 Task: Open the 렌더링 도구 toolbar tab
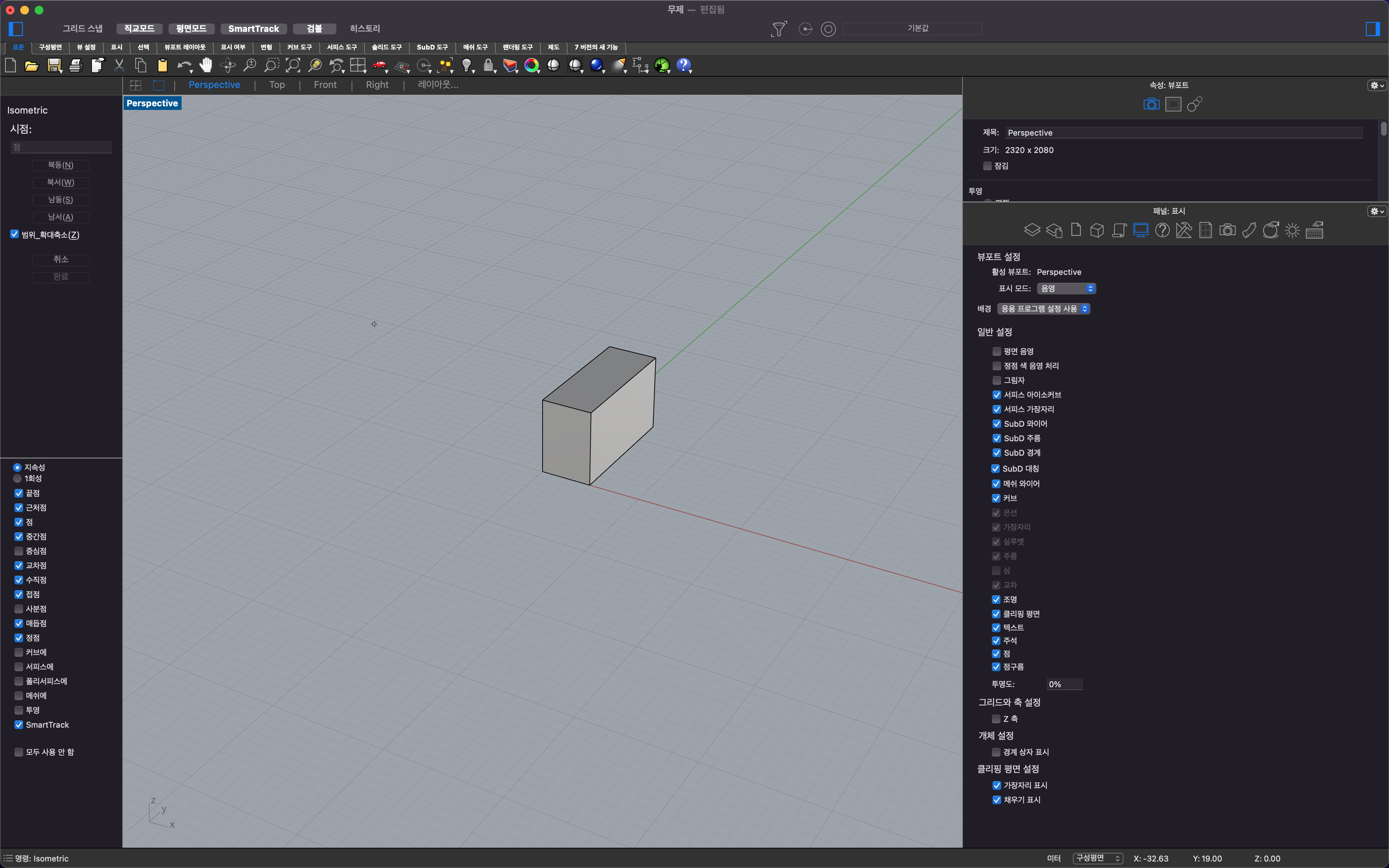pyautogui.click(x=518, y=47)
